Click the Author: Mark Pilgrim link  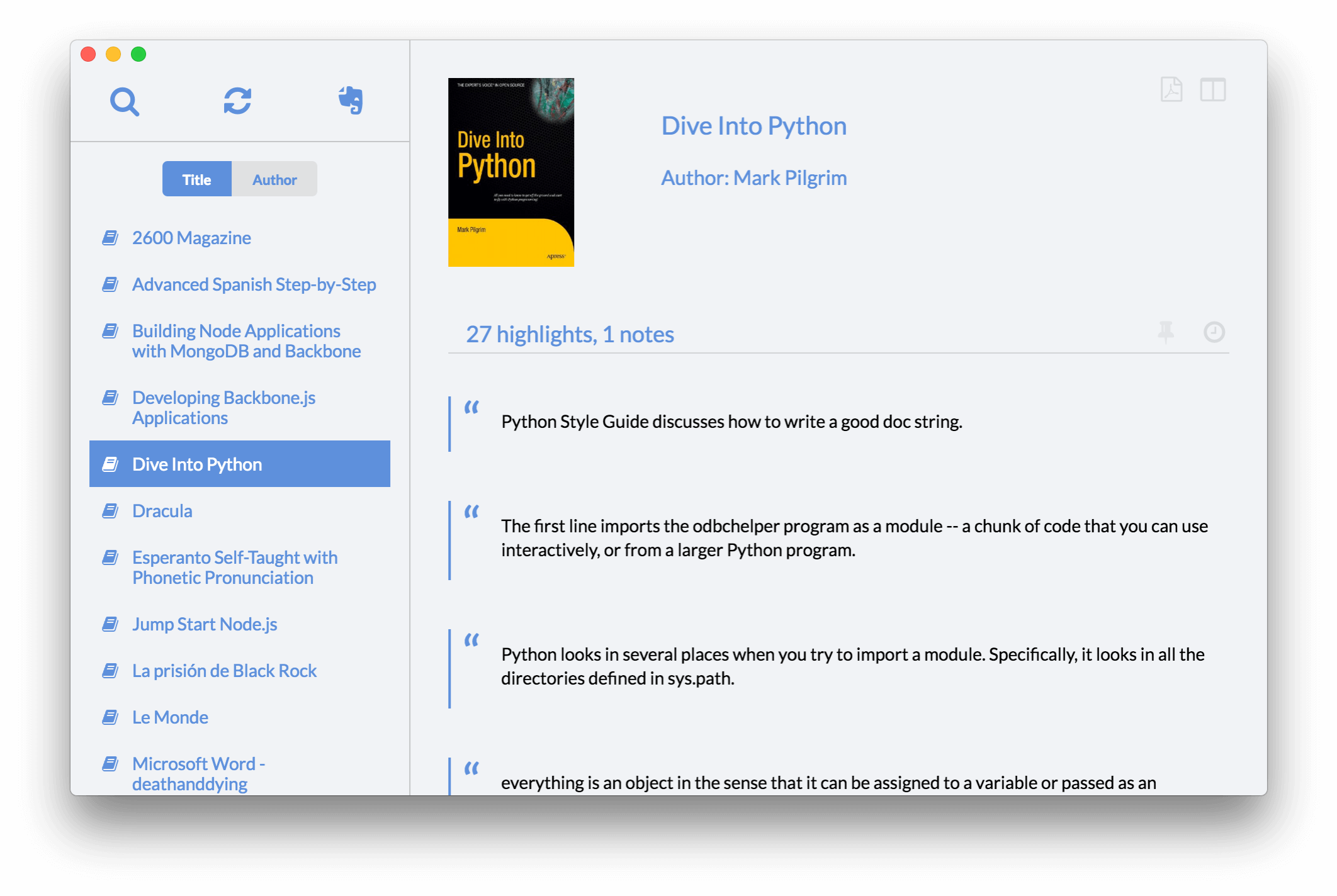[x=753, y=177]
